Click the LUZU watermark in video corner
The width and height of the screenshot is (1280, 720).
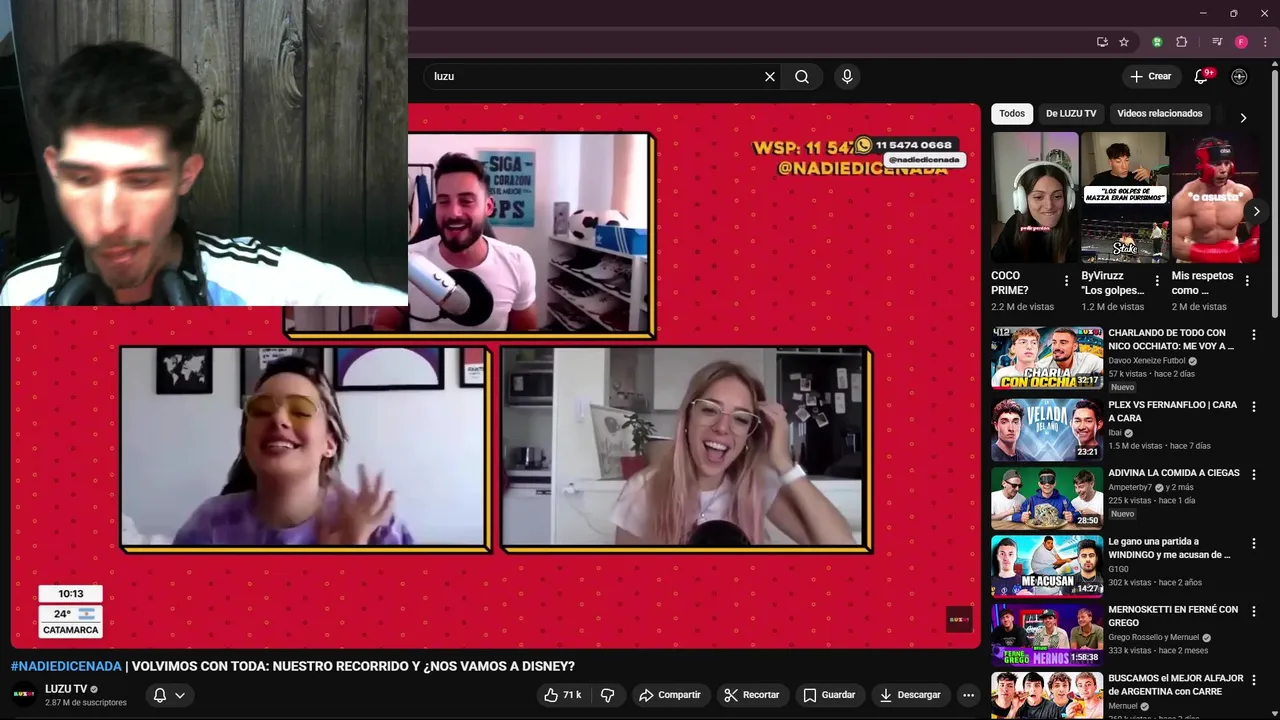point(959,620)
